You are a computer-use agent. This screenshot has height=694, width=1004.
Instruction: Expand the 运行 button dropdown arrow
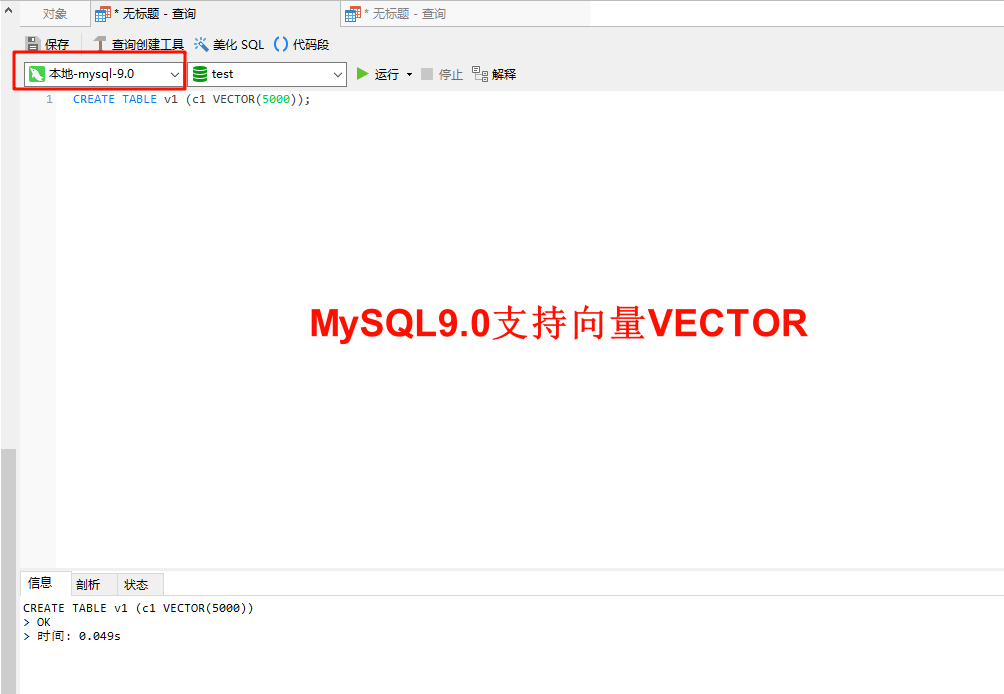409,73
